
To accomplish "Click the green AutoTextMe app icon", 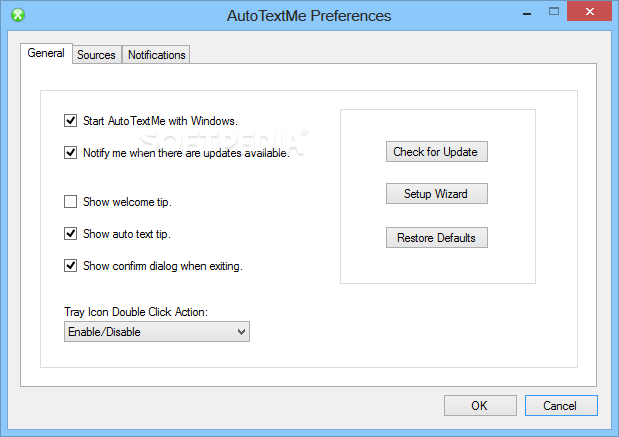I will point(18,15).
